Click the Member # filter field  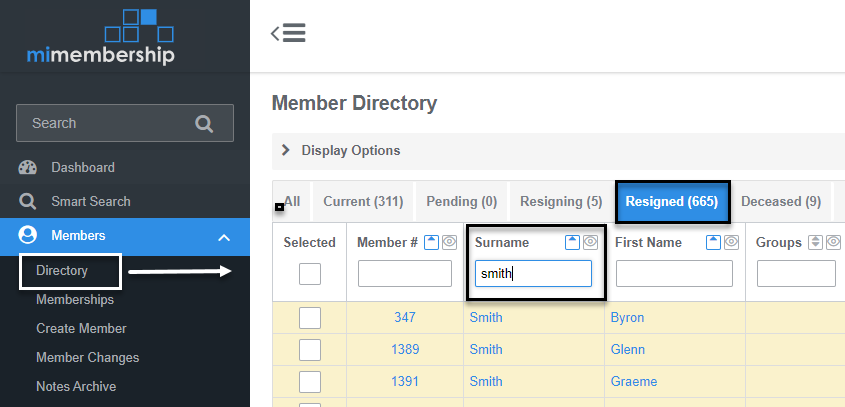point(405,274)
